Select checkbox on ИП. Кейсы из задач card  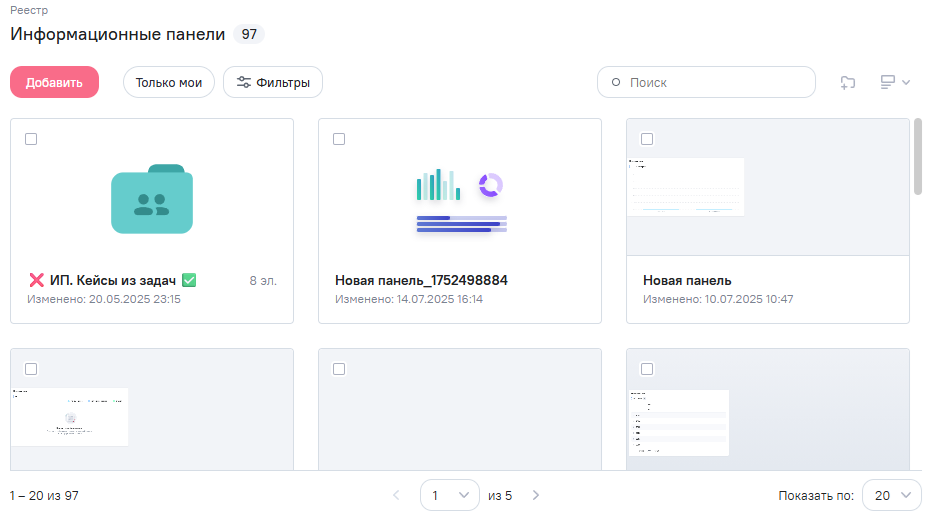(x=31, y=139)
